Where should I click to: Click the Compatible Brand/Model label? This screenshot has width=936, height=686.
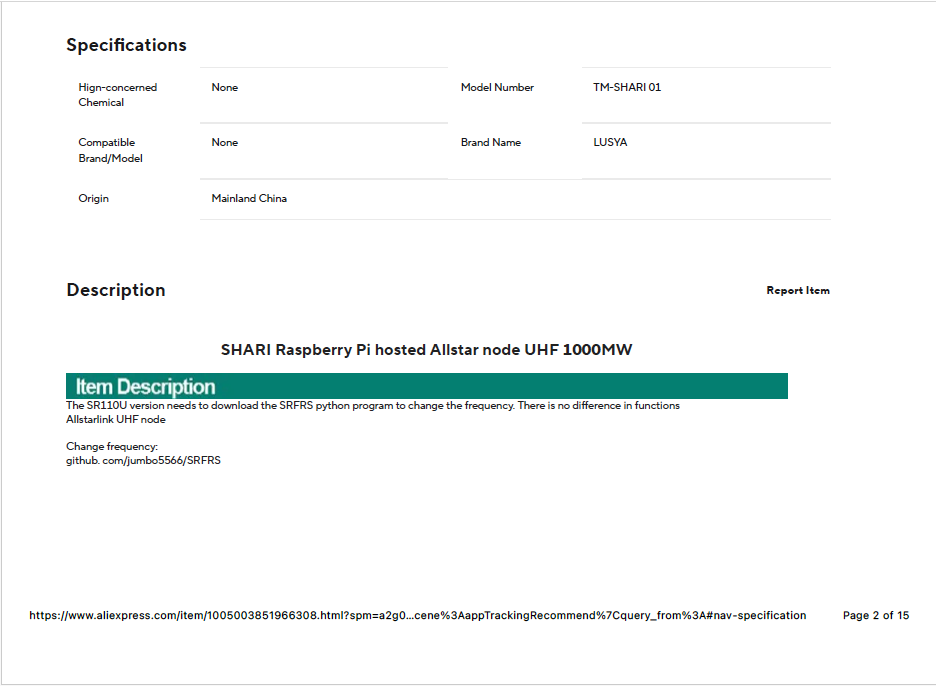point(110,150)
